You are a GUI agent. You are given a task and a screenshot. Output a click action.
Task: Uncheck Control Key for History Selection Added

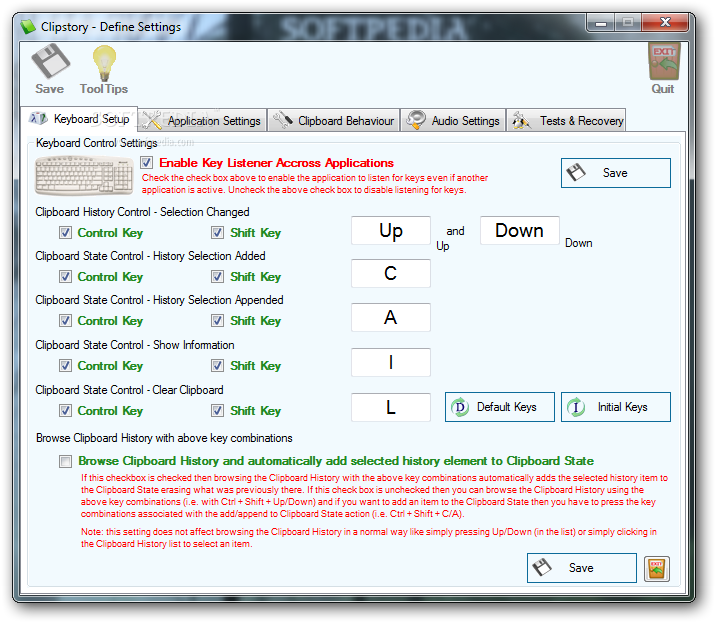point(65,277)
